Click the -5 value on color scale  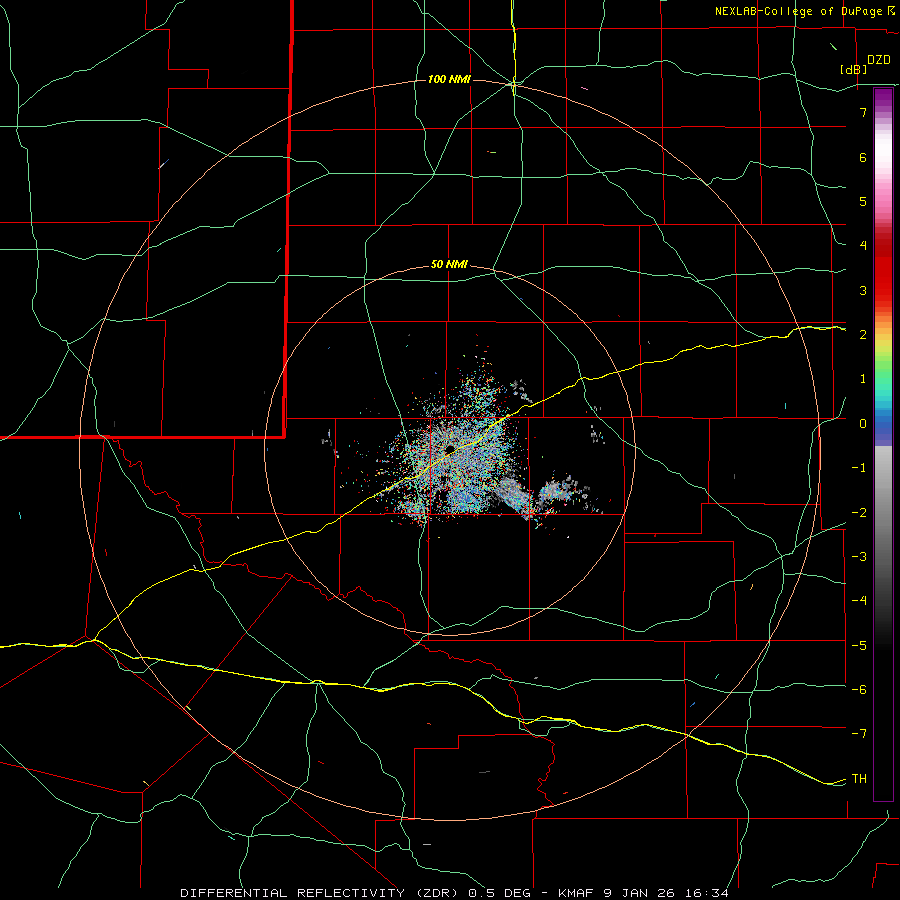[x=859, y=646]
